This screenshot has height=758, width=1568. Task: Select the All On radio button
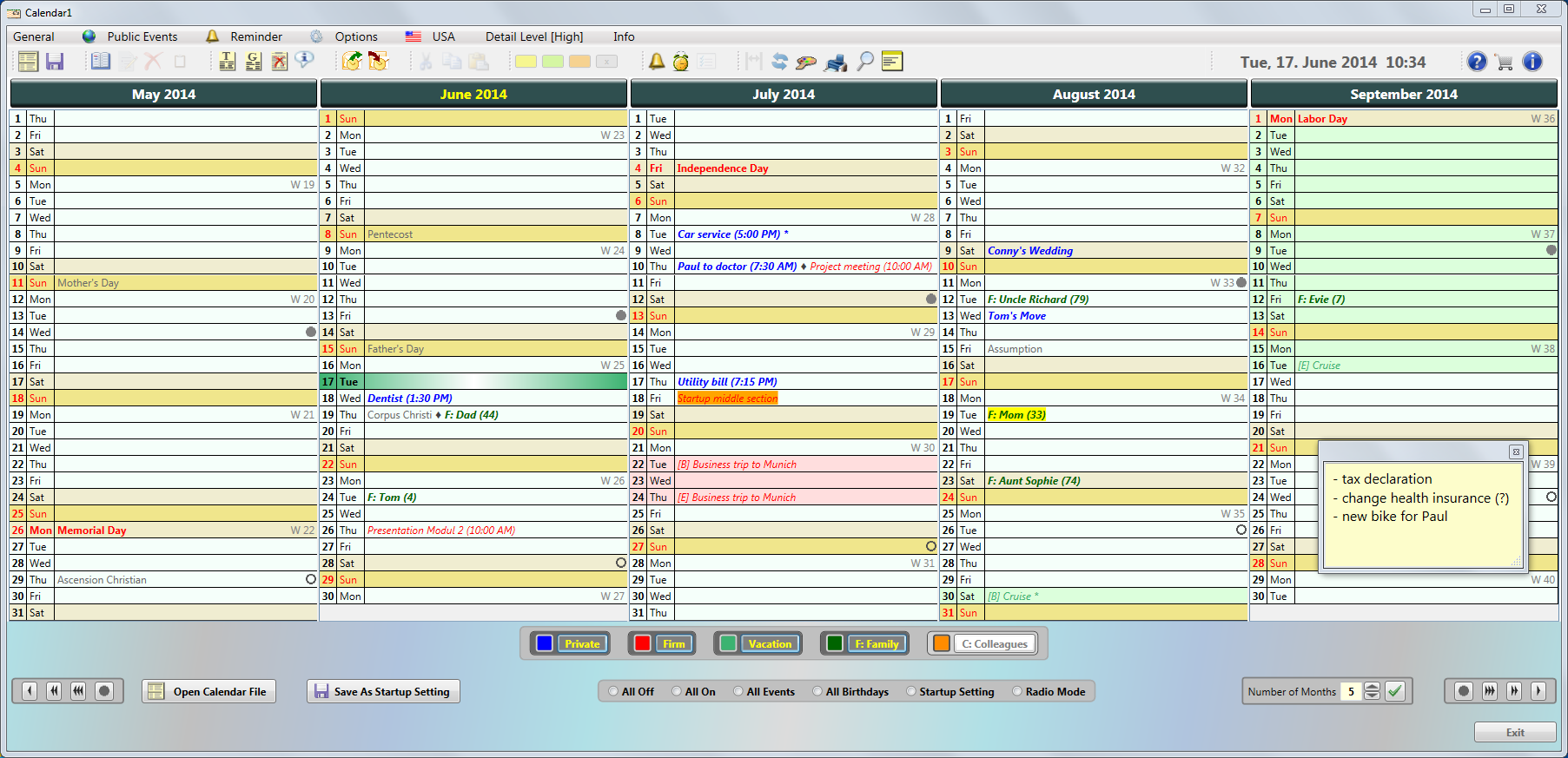tap(677, 692)
